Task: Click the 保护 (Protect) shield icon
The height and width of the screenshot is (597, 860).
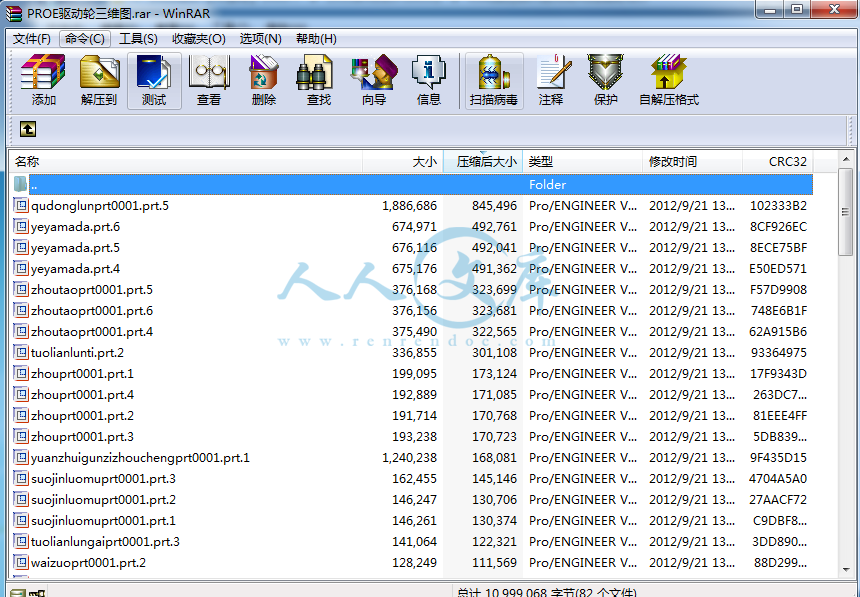Action: click(x=606, y=72)
